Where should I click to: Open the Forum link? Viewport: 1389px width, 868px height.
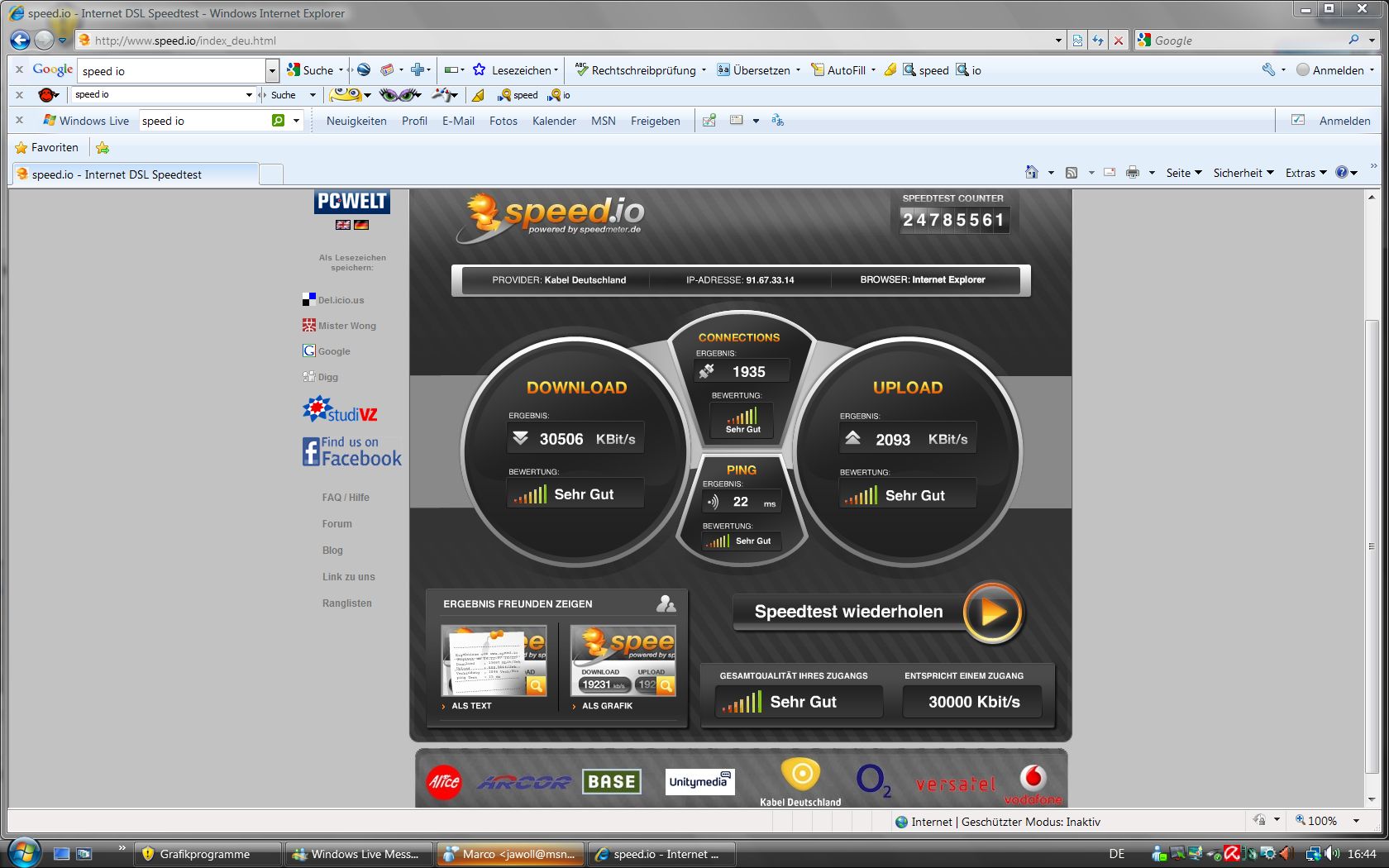337,524
